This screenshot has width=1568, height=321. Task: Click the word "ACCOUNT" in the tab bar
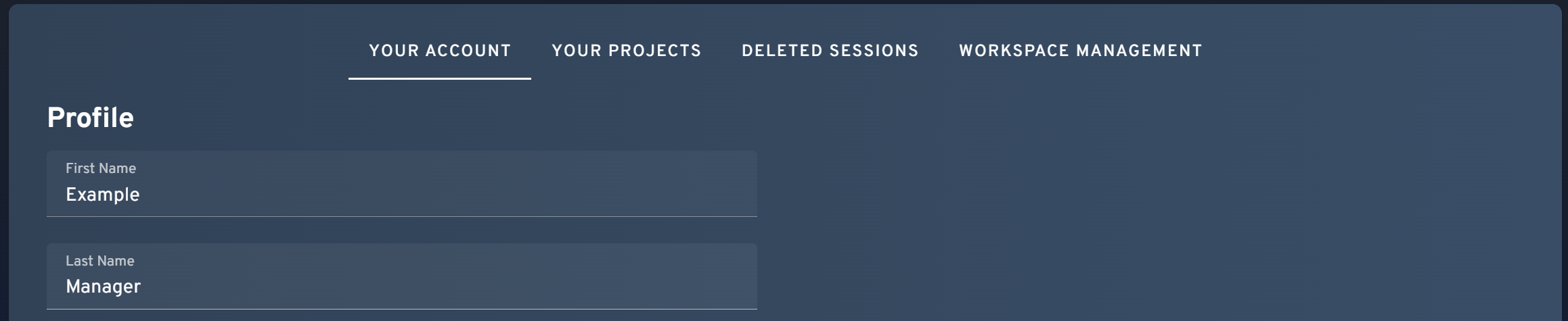coord(468,51)
